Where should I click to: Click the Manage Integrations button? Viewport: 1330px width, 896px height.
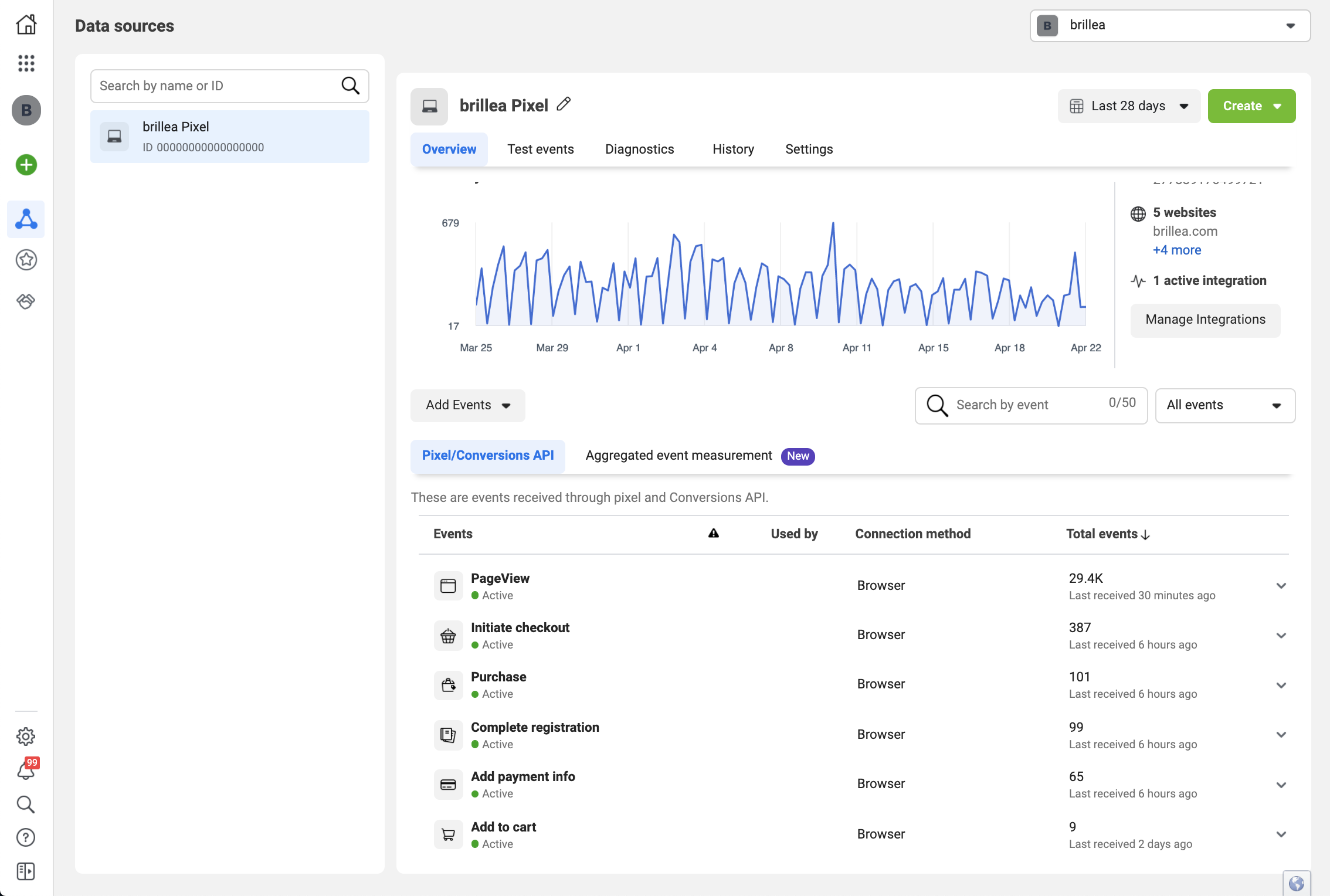tap(1205, 320)
